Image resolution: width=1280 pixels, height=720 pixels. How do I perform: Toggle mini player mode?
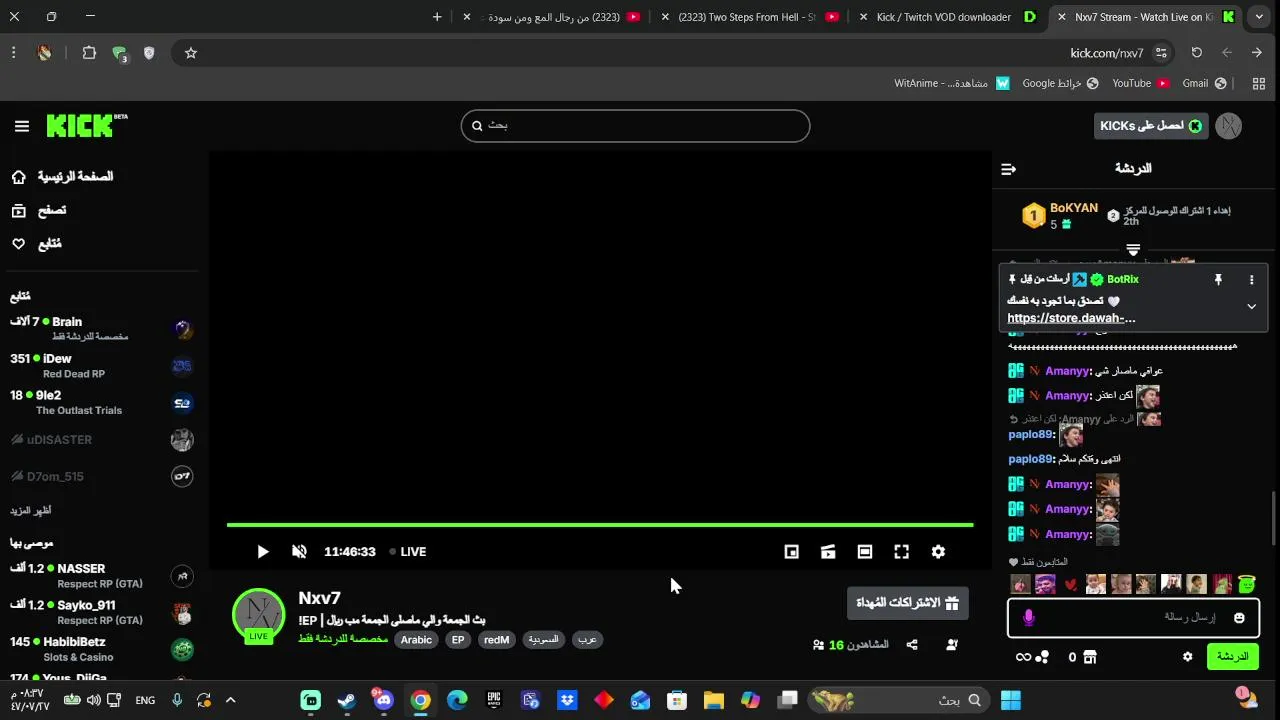791,551
